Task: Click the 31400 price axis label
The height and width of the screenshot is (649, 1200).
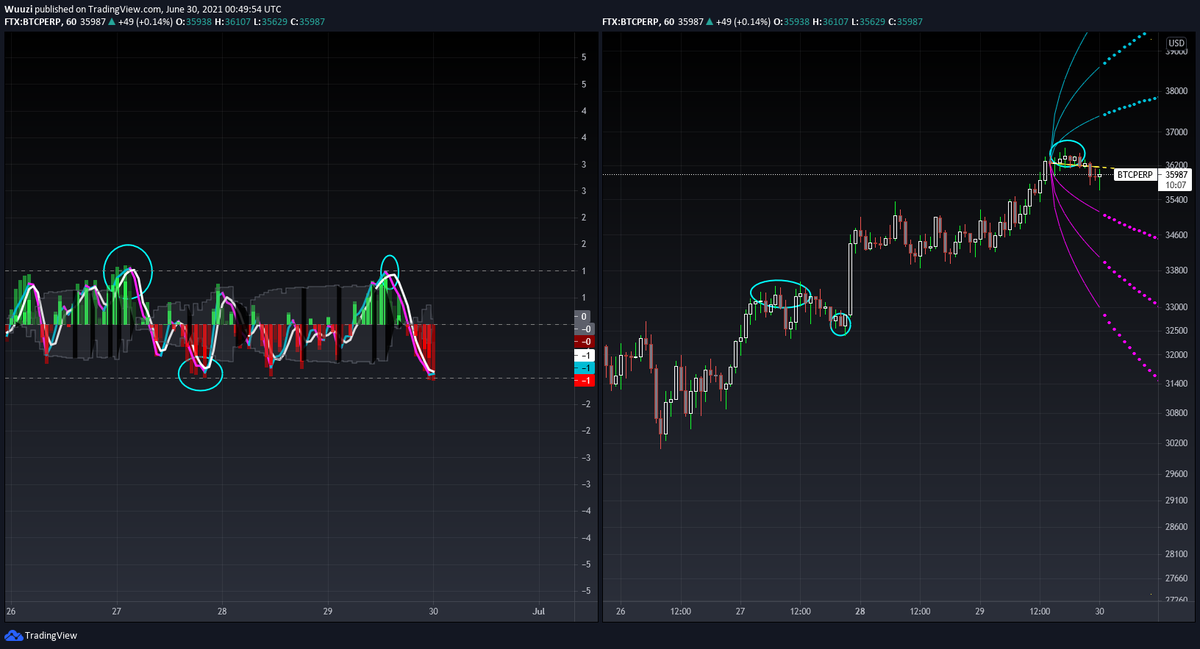Action: click(x=1176, y=384)
